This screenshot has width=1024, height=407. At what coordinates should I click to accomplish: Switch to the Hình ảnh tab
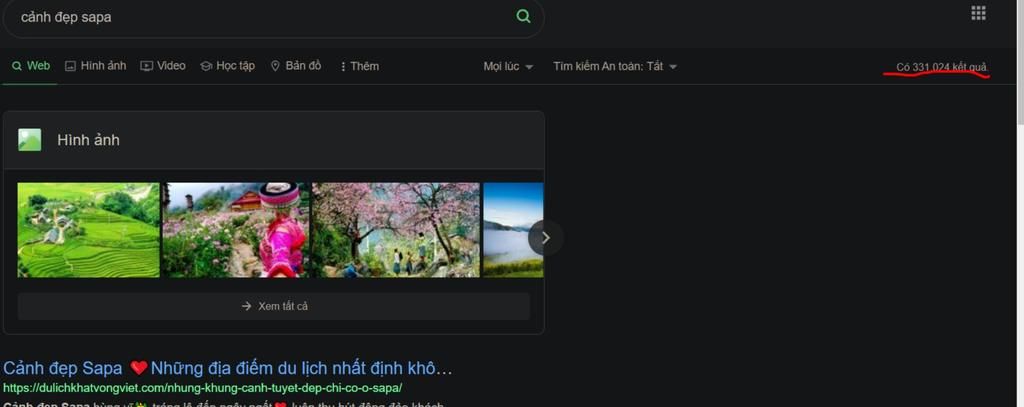pyautogui.click(x=95, y=66)
